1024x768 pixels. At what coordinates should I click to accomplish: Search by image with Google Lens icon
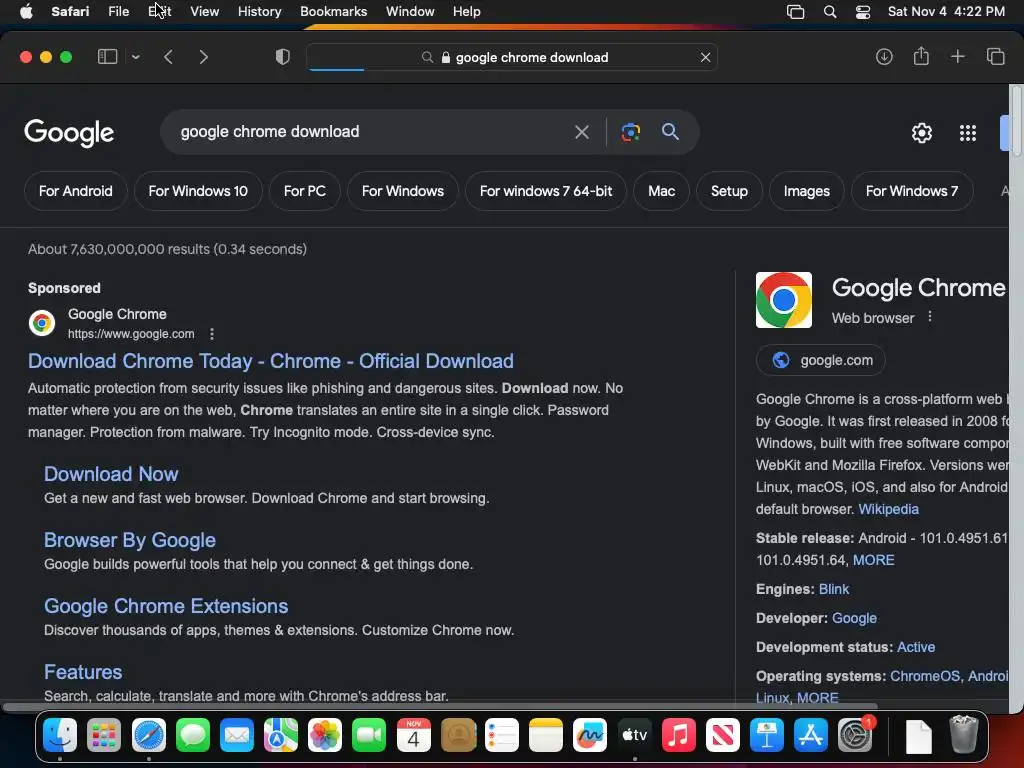(630, 132)
